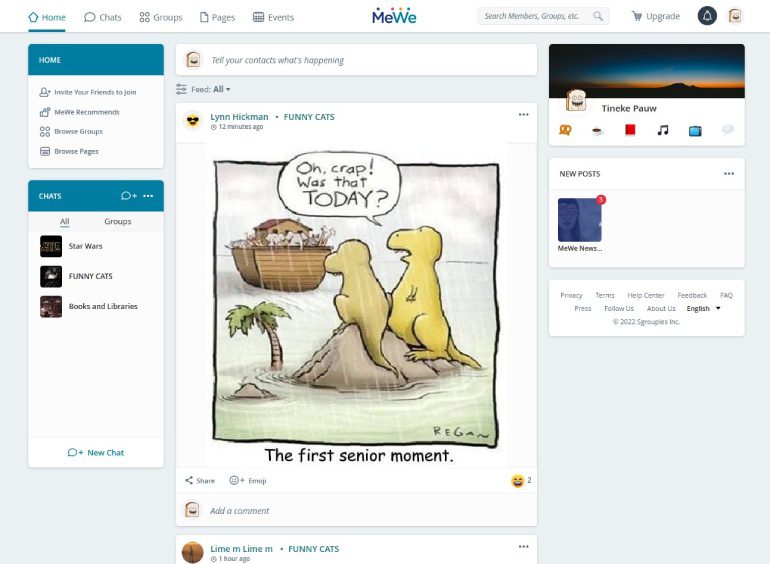Click Browse Pages in sidebar
This screenshot has width=770, height=564.
click(x=69, y=151)
